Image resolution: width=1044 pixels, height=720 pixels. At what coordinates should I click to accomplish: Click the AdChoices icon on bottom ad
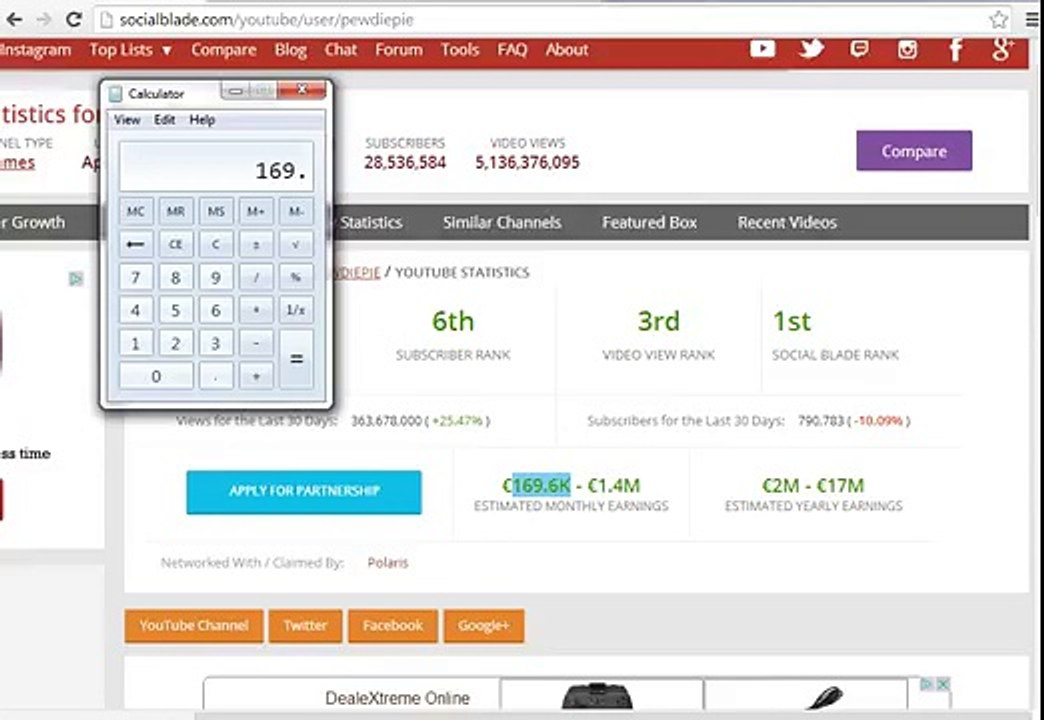925,684
